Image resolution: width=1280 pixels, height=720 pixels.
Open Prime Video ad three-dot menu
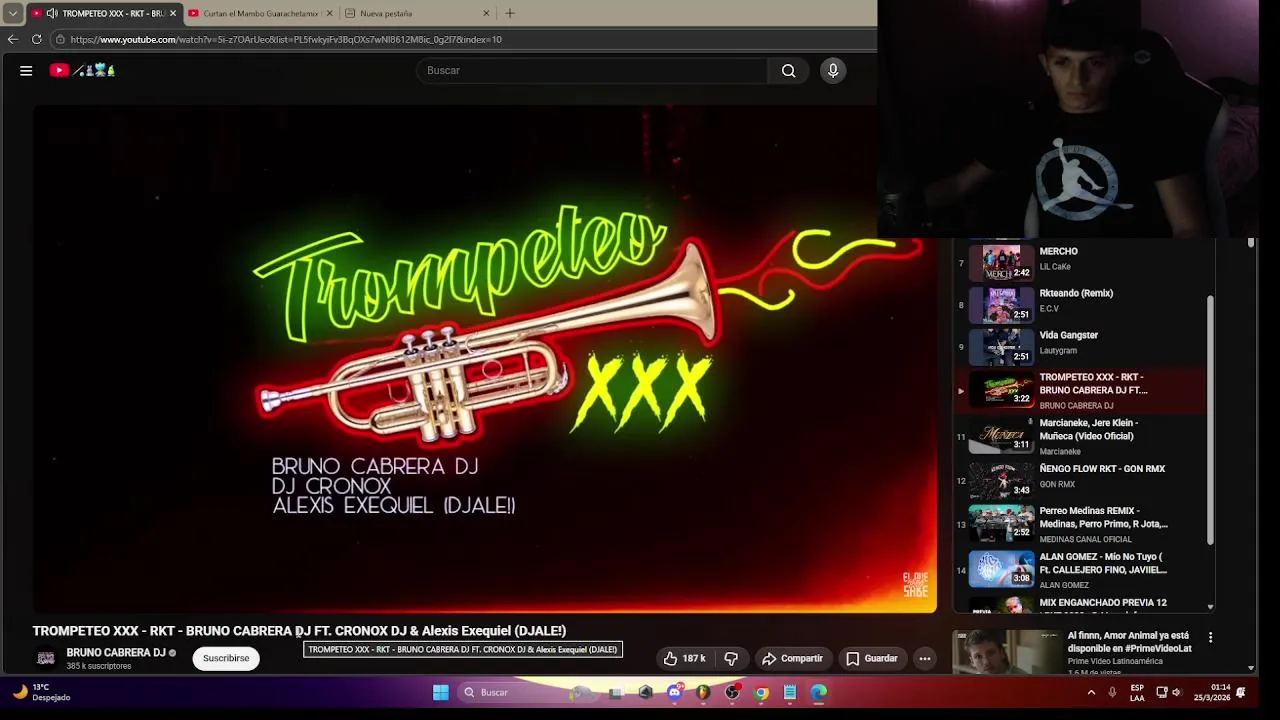1210,638
